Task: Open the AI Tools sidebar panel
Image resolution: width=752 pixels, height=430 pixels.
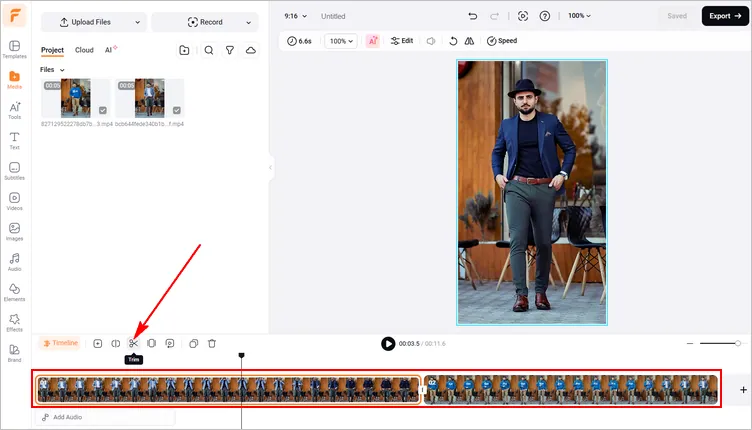Action: click(14, 110)
